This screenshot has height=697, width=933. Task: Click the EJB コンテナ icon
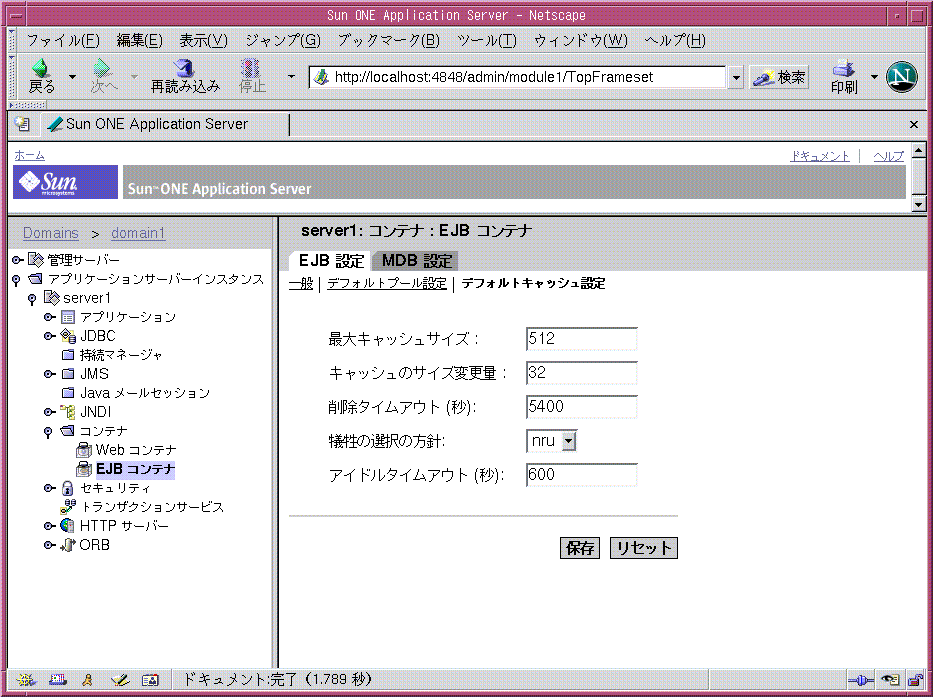(84, 469)
